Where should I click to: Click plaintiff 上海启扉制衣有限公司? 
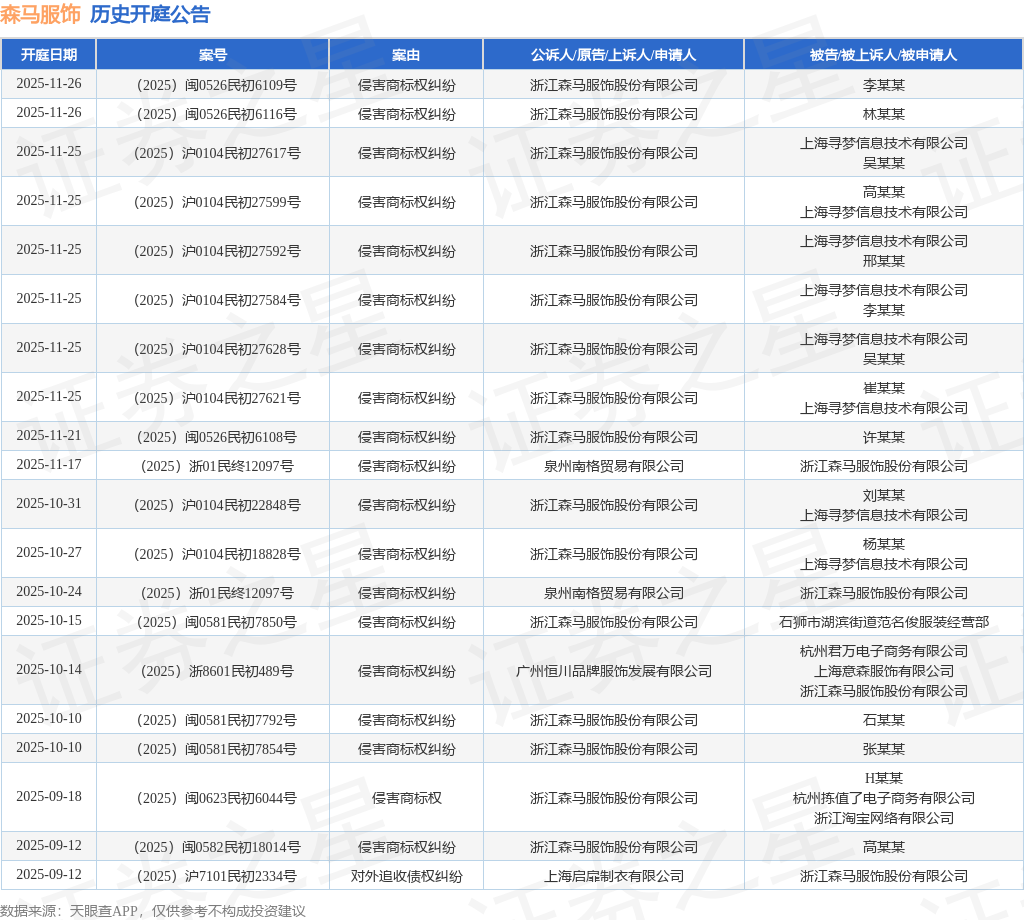click(613, 876)
